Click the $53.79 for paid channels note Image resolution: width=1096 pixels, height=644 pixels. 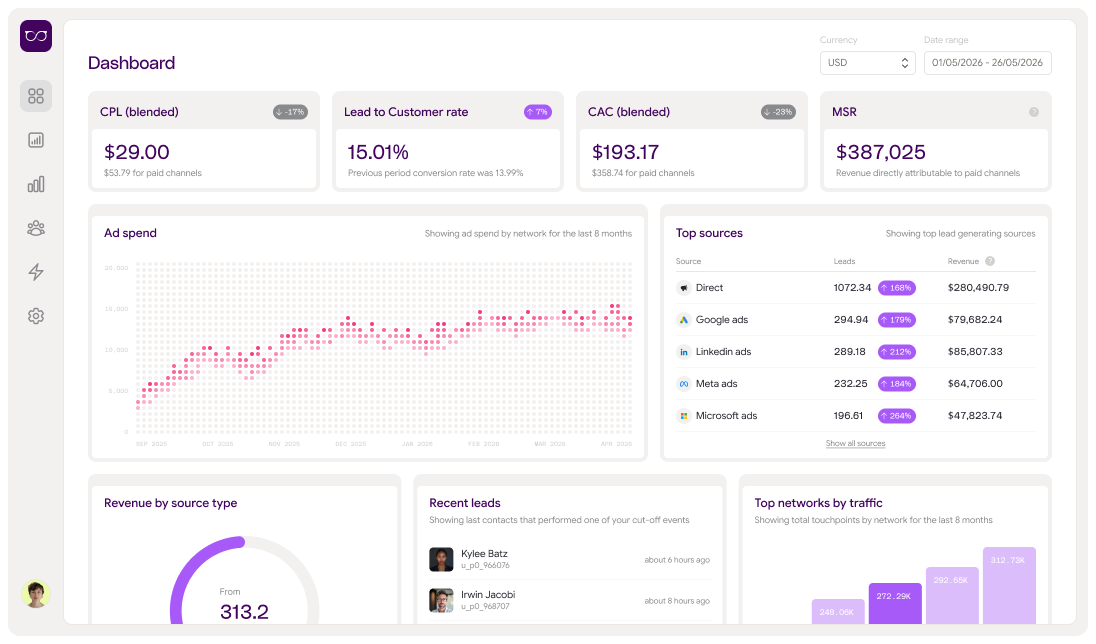click(152, 173)
